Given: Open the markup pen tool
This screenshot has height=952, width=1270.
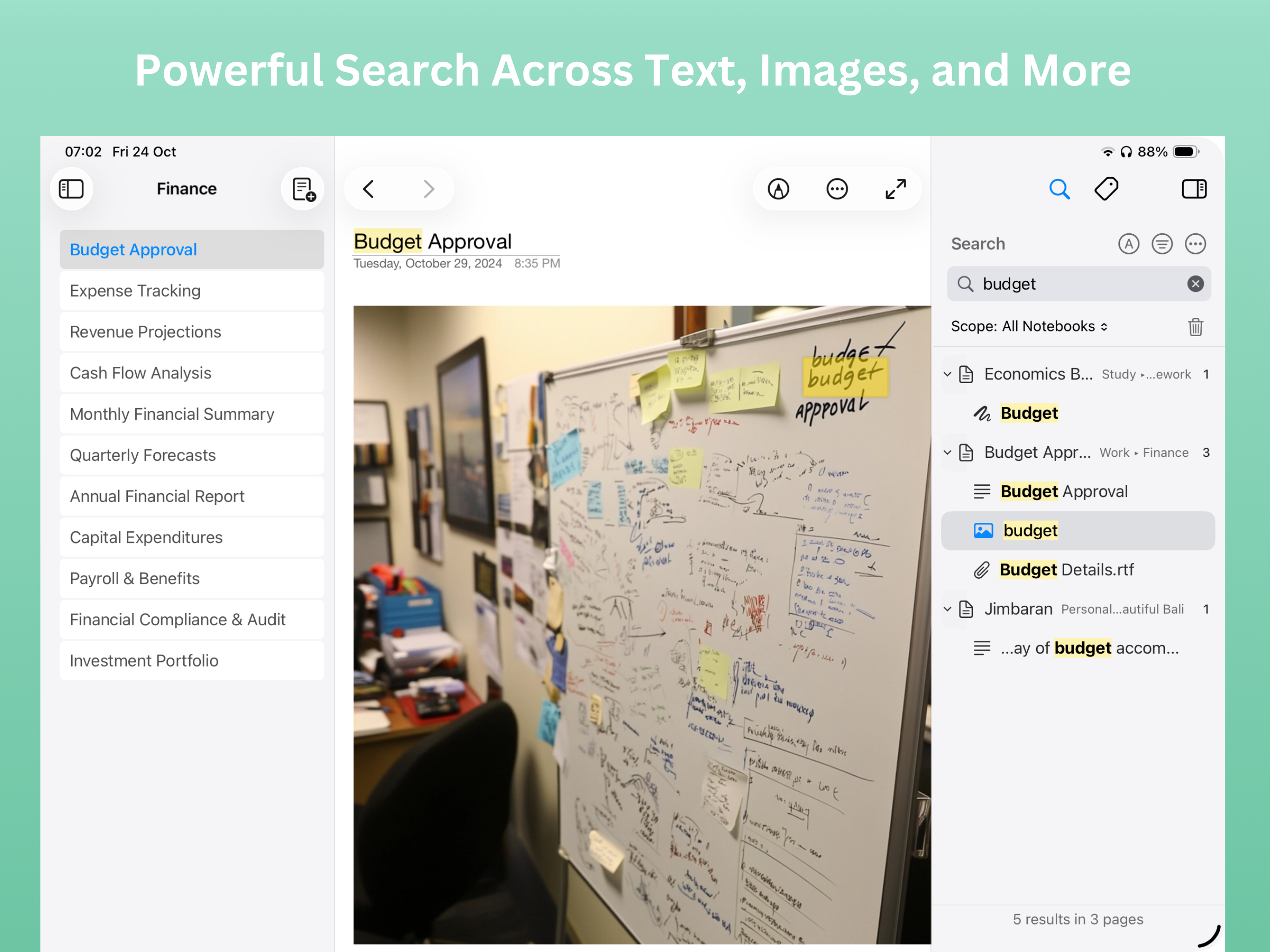Looking at the screenshot, I should coord(779,189).
